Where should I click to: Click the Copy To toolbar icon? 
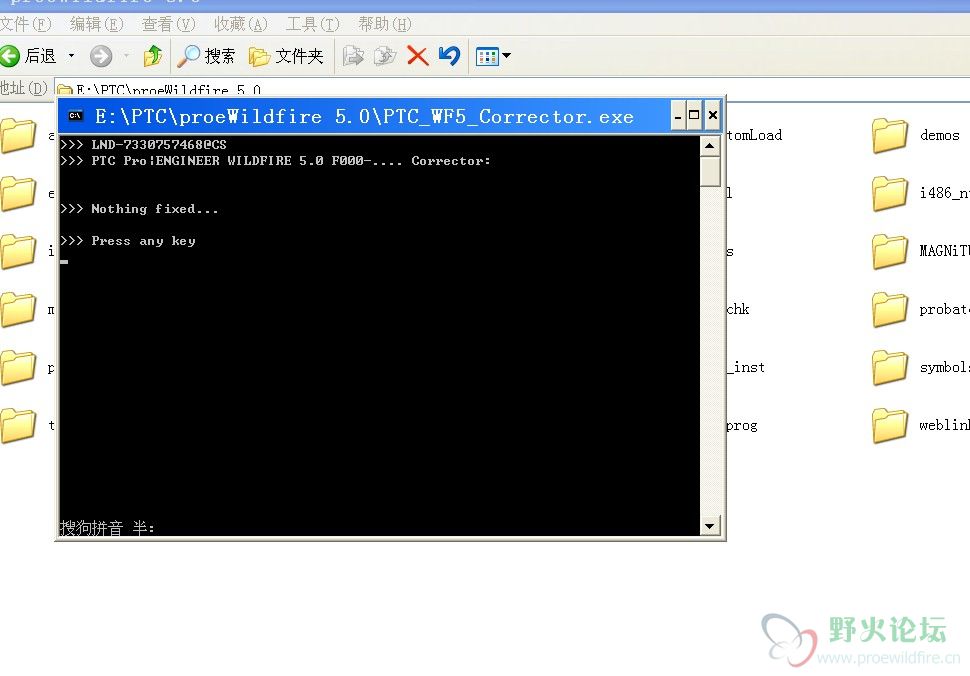385,56
